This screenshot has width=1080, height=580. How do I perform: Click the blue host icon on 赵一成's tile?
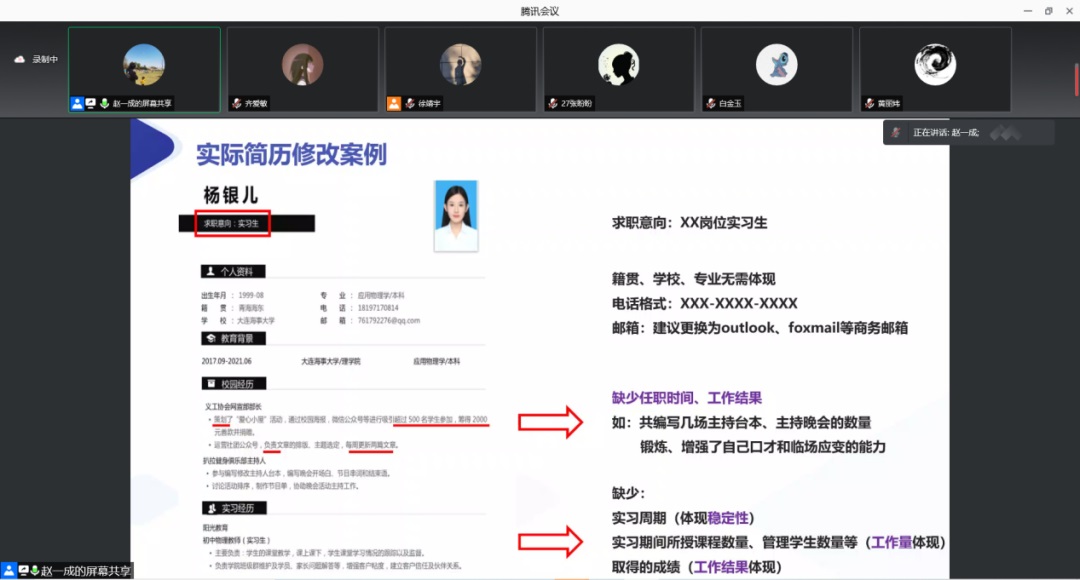(77, 103)
